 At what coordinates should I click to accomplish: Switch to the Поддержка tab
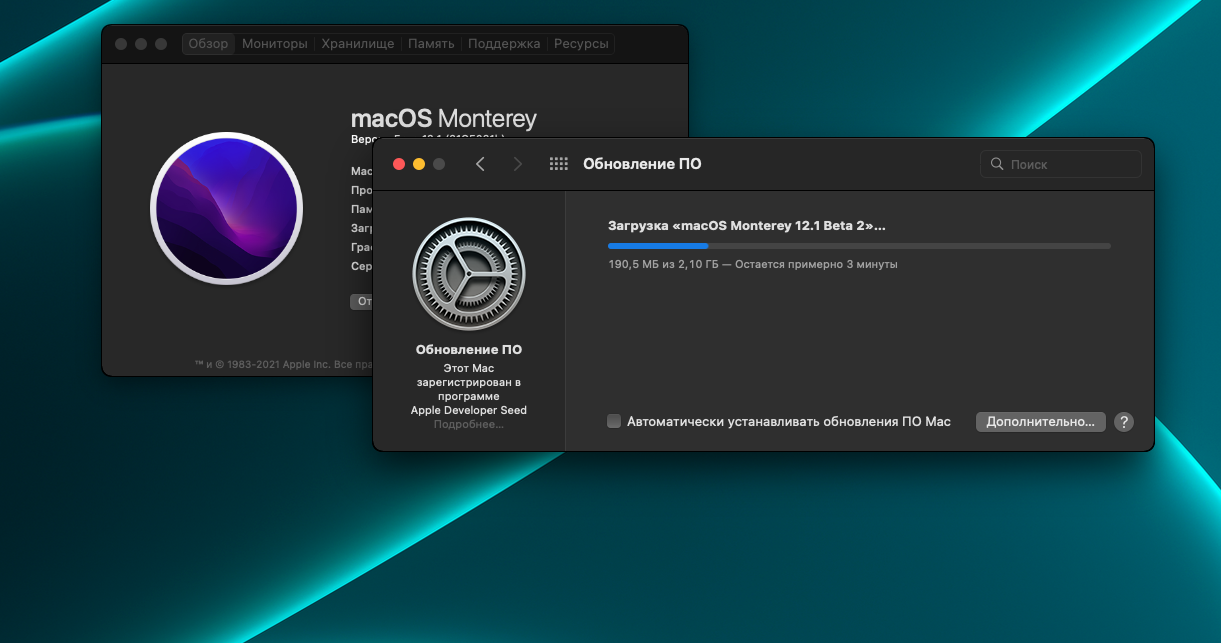(x=504, y=44)
